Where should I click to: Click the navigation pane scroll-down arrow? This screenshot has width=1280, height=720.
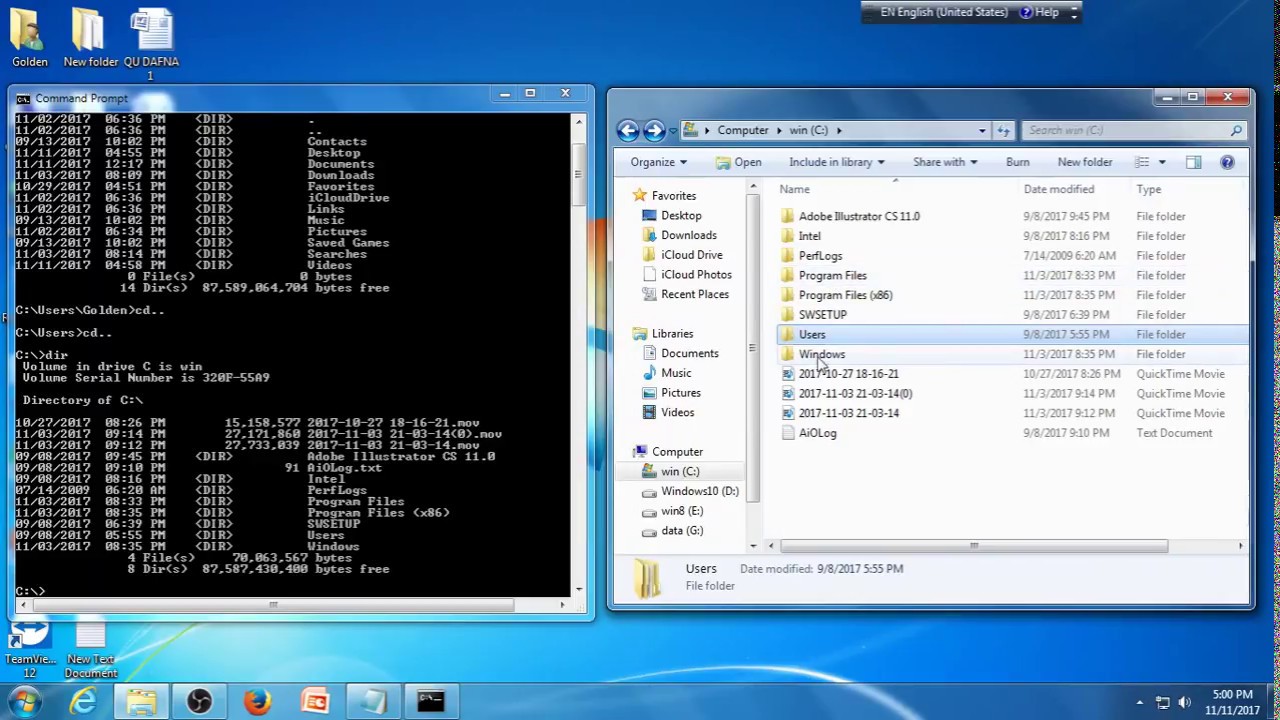(x=753, y=546)
